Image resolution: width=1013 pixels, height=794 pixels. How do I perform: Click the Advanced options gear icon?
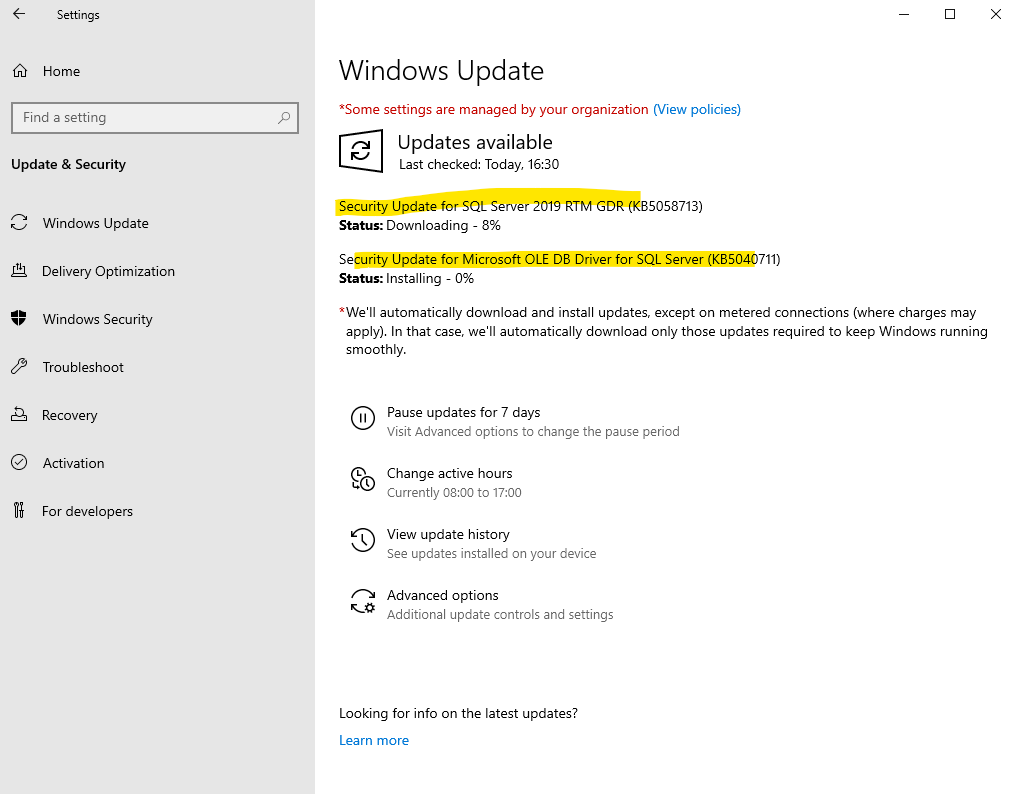coord(362,601)
